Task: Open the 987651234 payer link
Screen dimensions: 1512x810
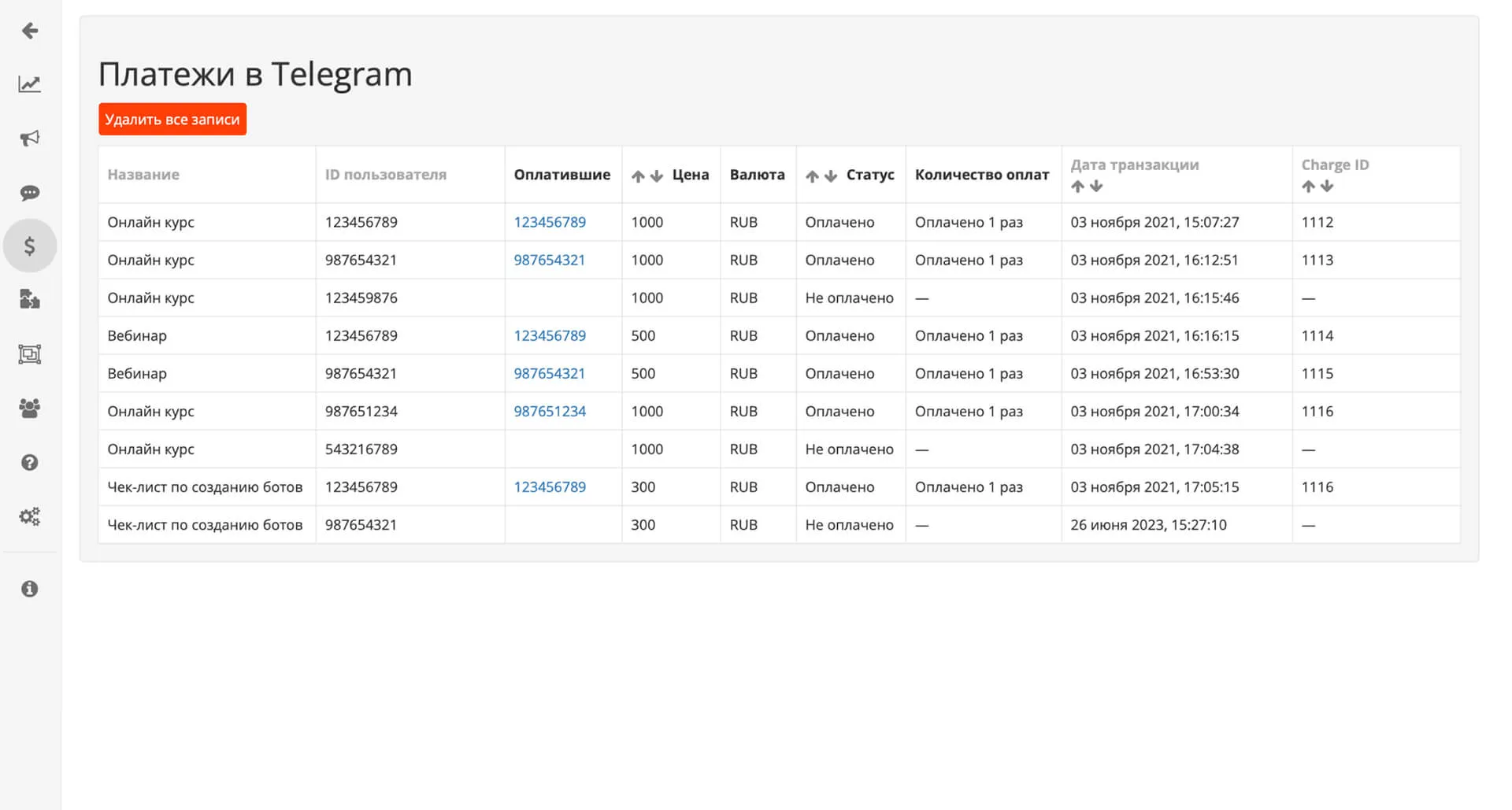Action: click(550, 412)
